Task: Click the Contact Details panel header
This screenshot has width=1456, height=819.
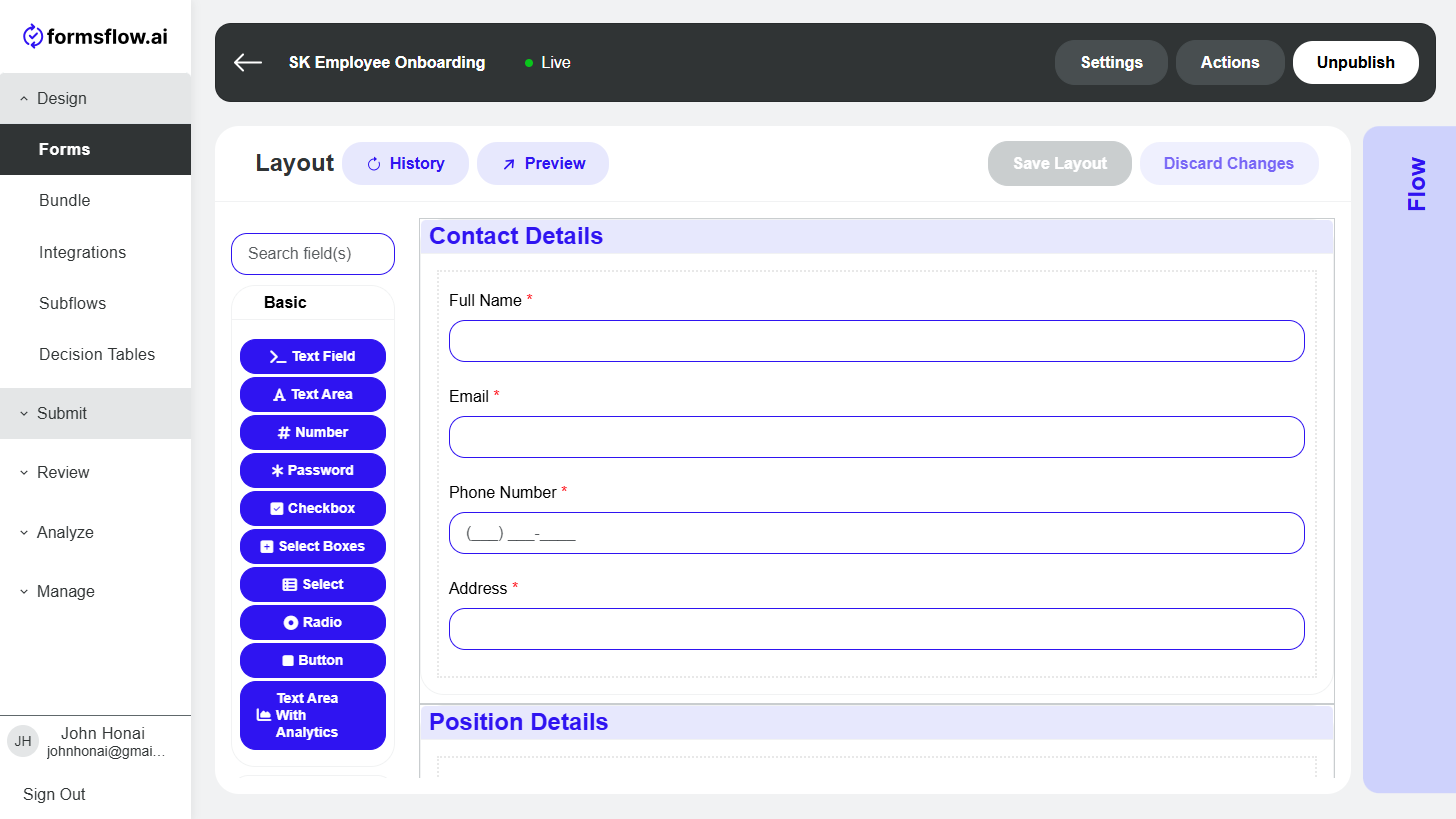Action: pyautogui.click(x=877, y=237)
